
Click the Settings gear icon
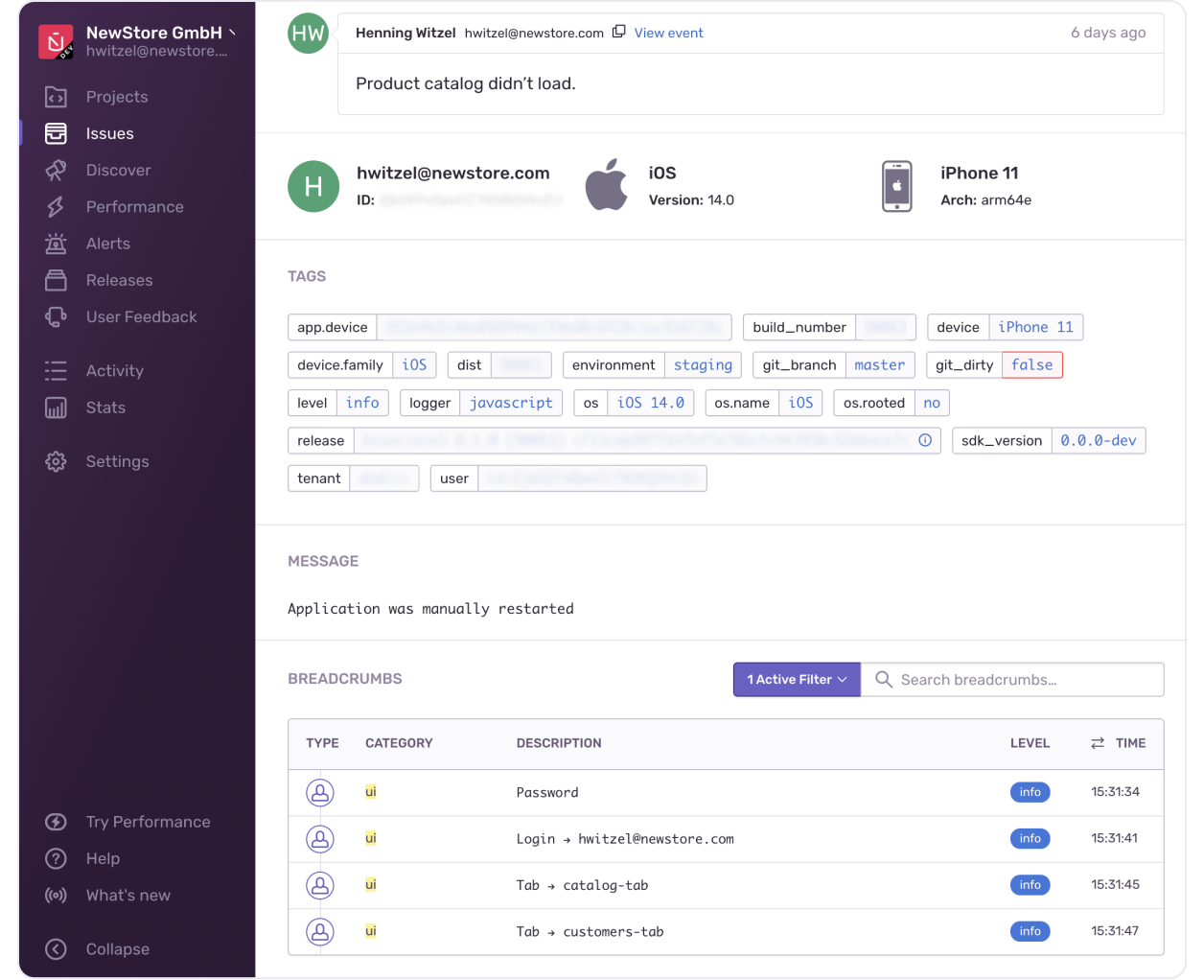(57, 461)
